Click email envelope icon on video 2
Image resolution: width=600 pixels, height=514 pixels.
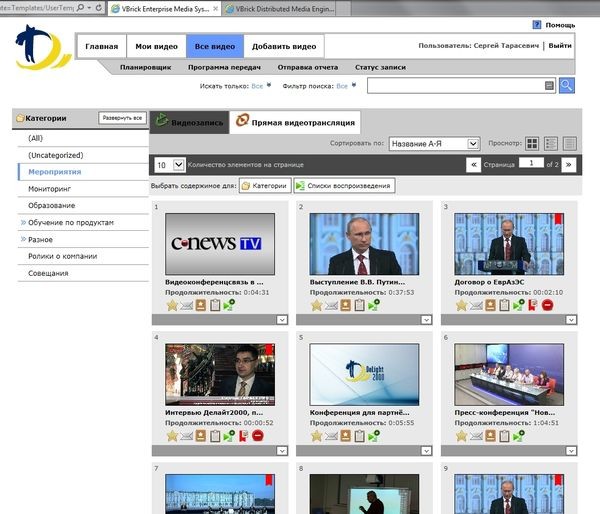point(331,305)
